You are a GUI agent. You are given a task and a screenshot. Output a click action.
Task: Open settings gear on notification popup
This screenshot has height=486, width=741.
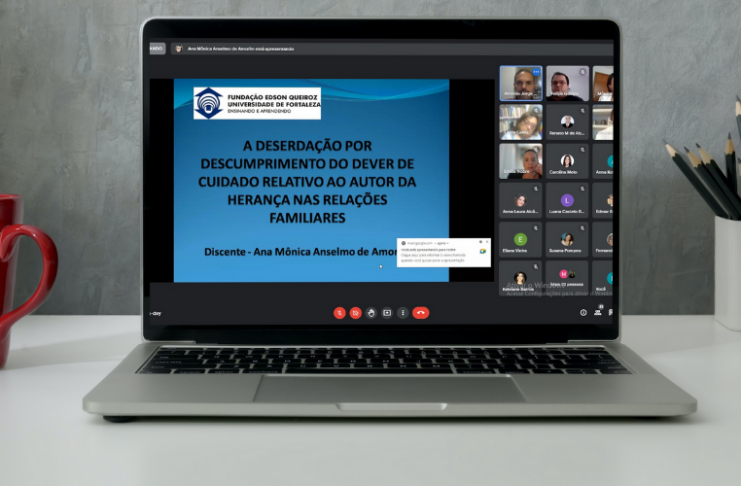(x=481, y=242)
